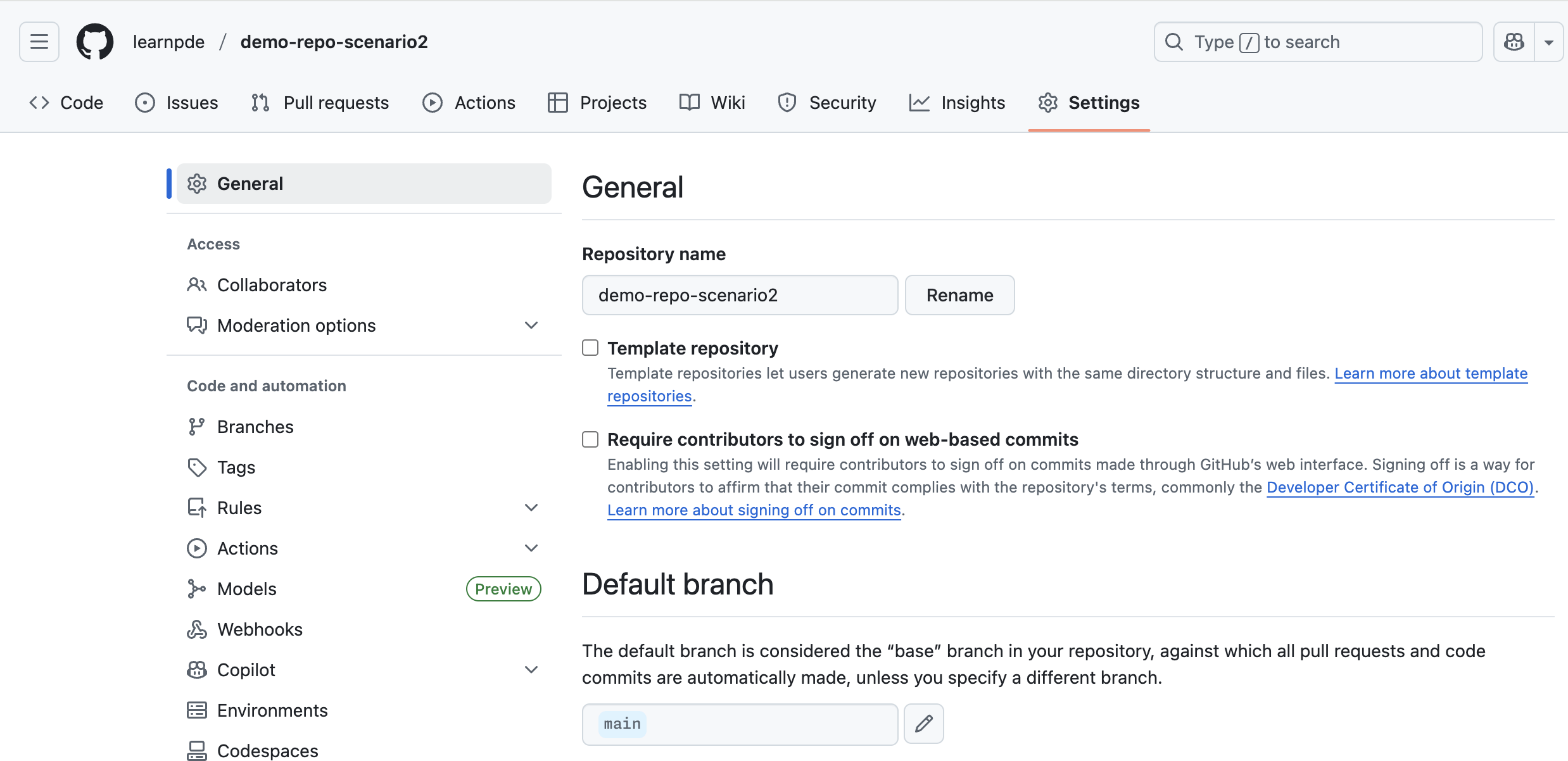Expand the Rules section chevron
This screenshot has height=761, width=1568.
(x=531, y=508)
